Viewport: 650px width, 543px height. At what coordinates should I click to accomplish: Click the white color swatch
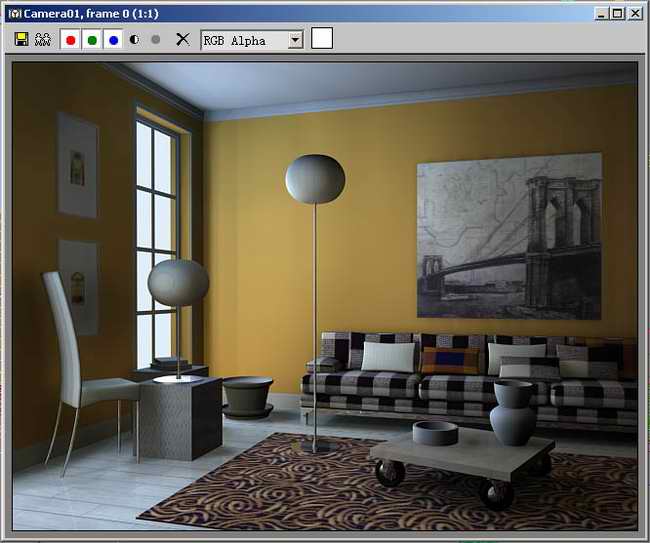point(322,38)
